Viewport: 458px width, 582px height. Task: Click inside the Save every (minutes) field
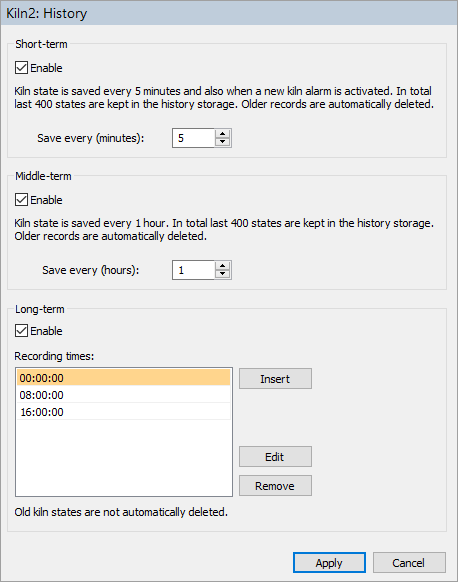[x=193, y=138]
